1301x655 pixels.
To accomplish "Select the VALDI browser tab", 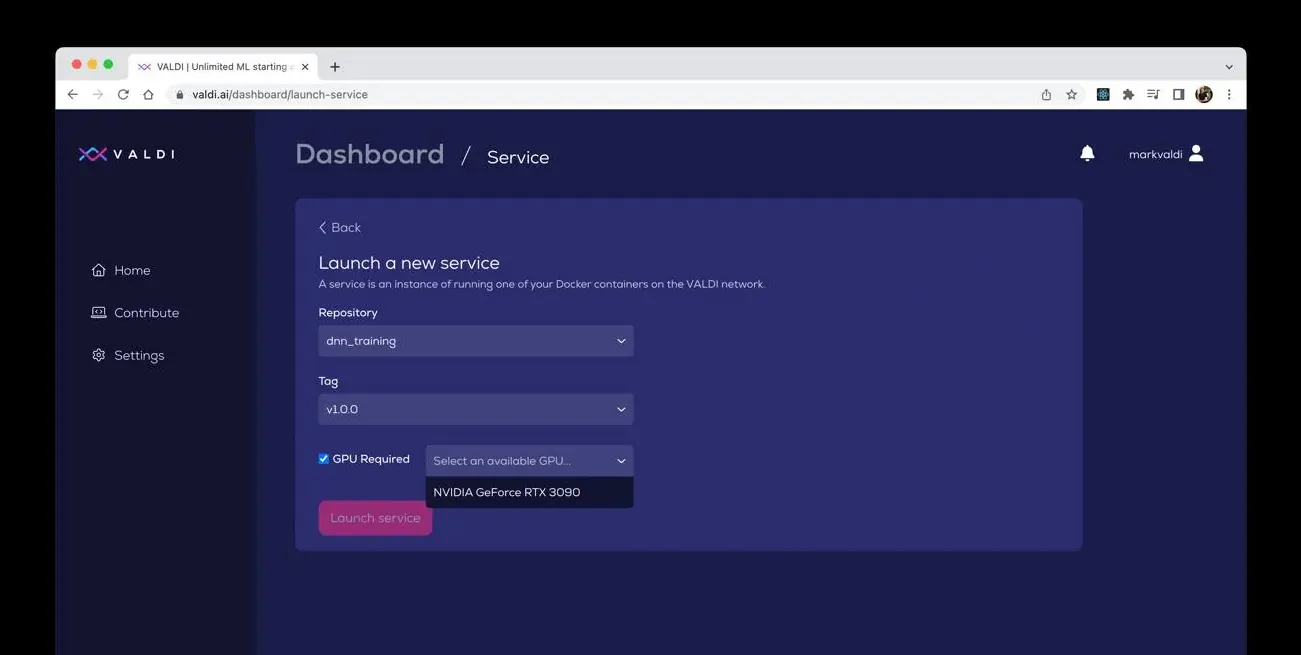I will pyautogui.click(x=224, y=67).
